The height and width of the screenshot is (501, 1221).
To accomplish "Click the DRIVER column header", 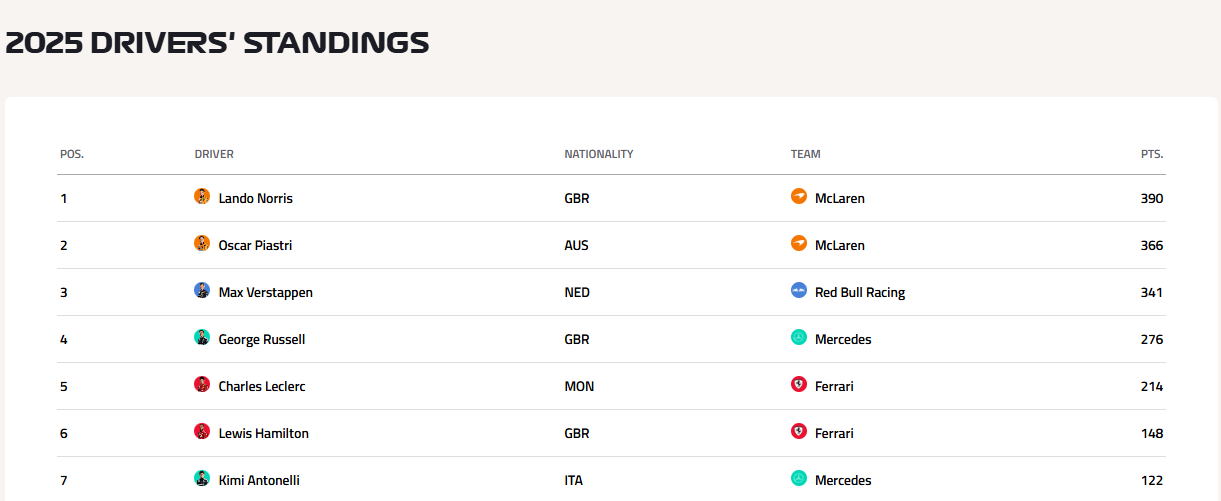I will 214,154.
